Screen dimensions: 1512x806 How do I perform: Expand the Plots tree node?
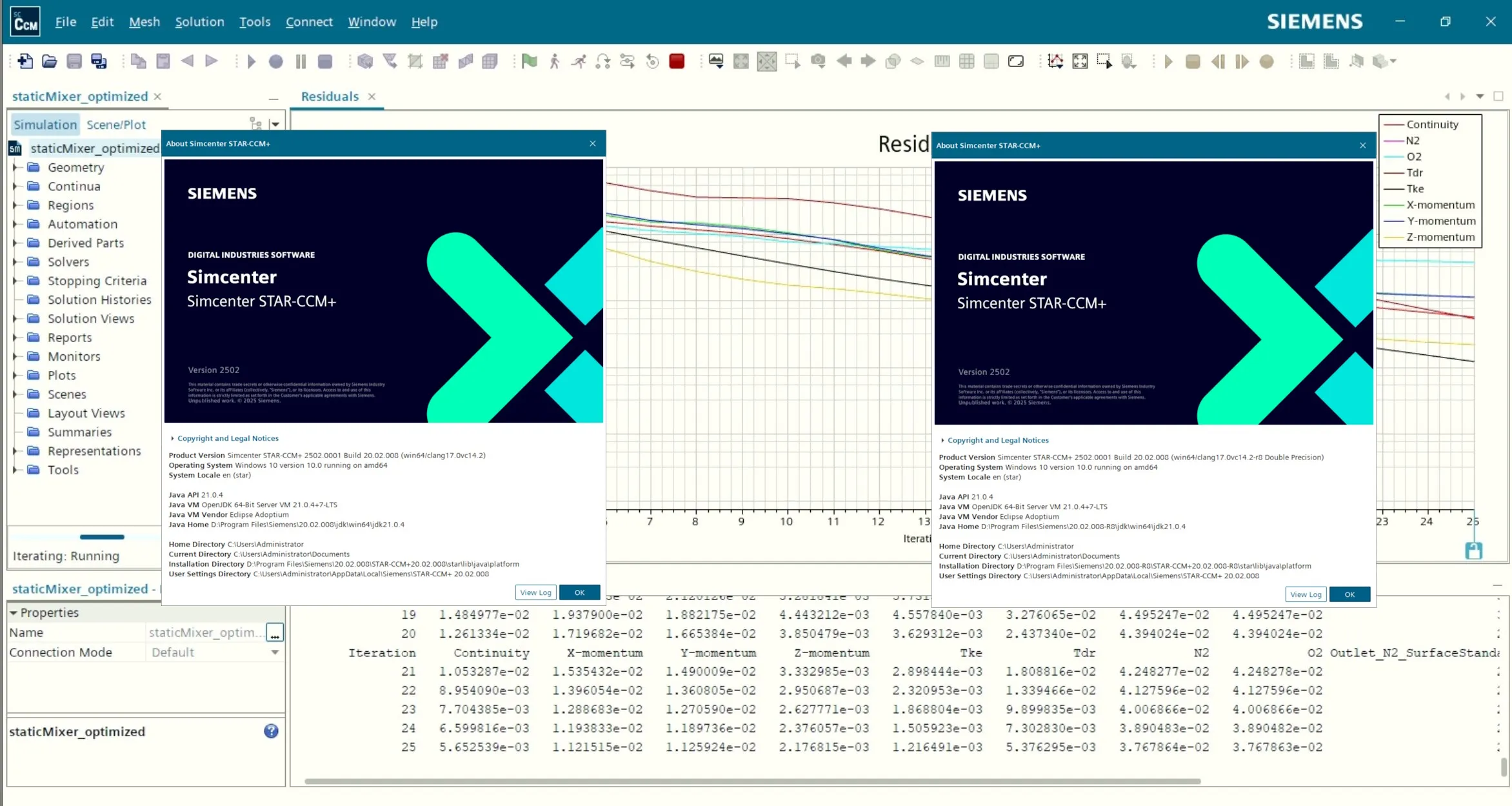tap(15, 376)
